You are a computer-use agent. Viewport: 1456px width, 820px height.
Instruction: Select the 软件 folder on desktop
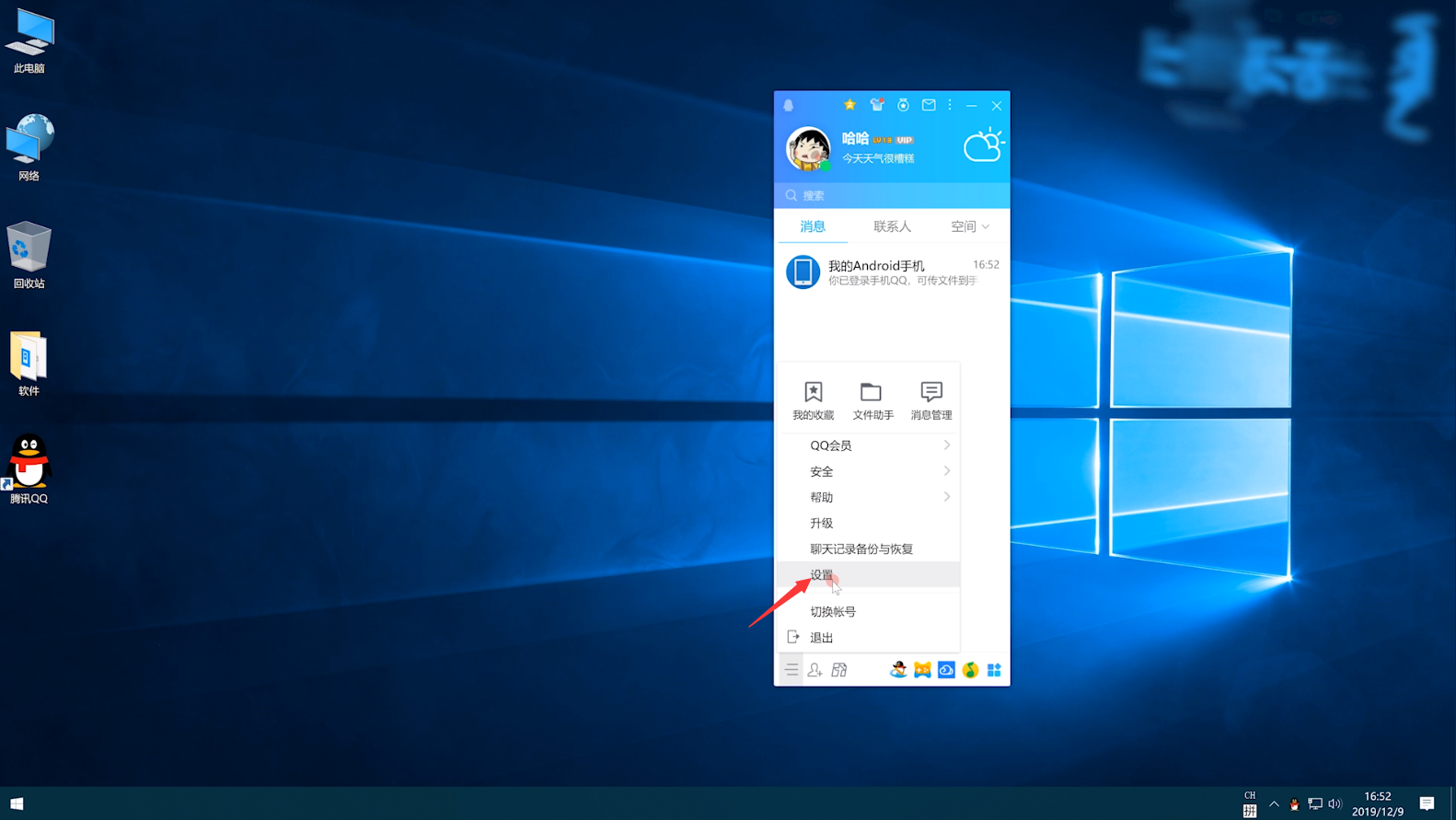click(x=29, y=364)
